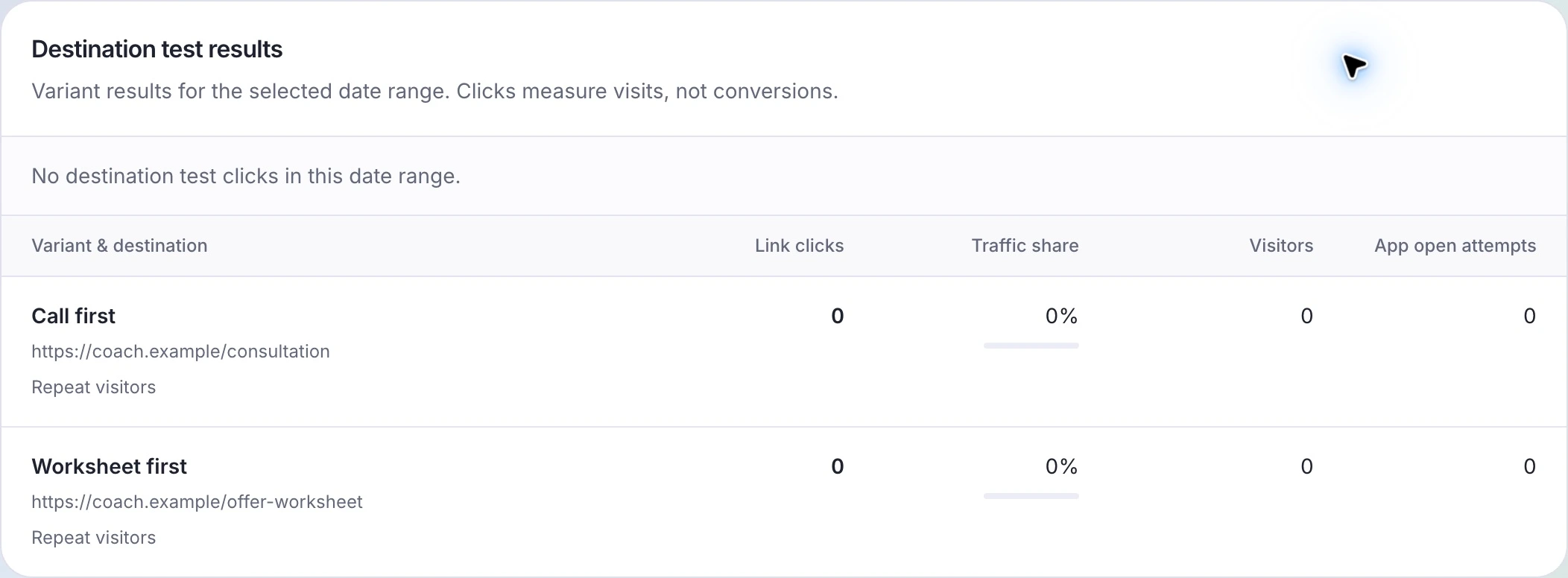The width and height of the screenshot is (1568, 578).
Task: Click the Call first visitors count
Action: 1306,316
